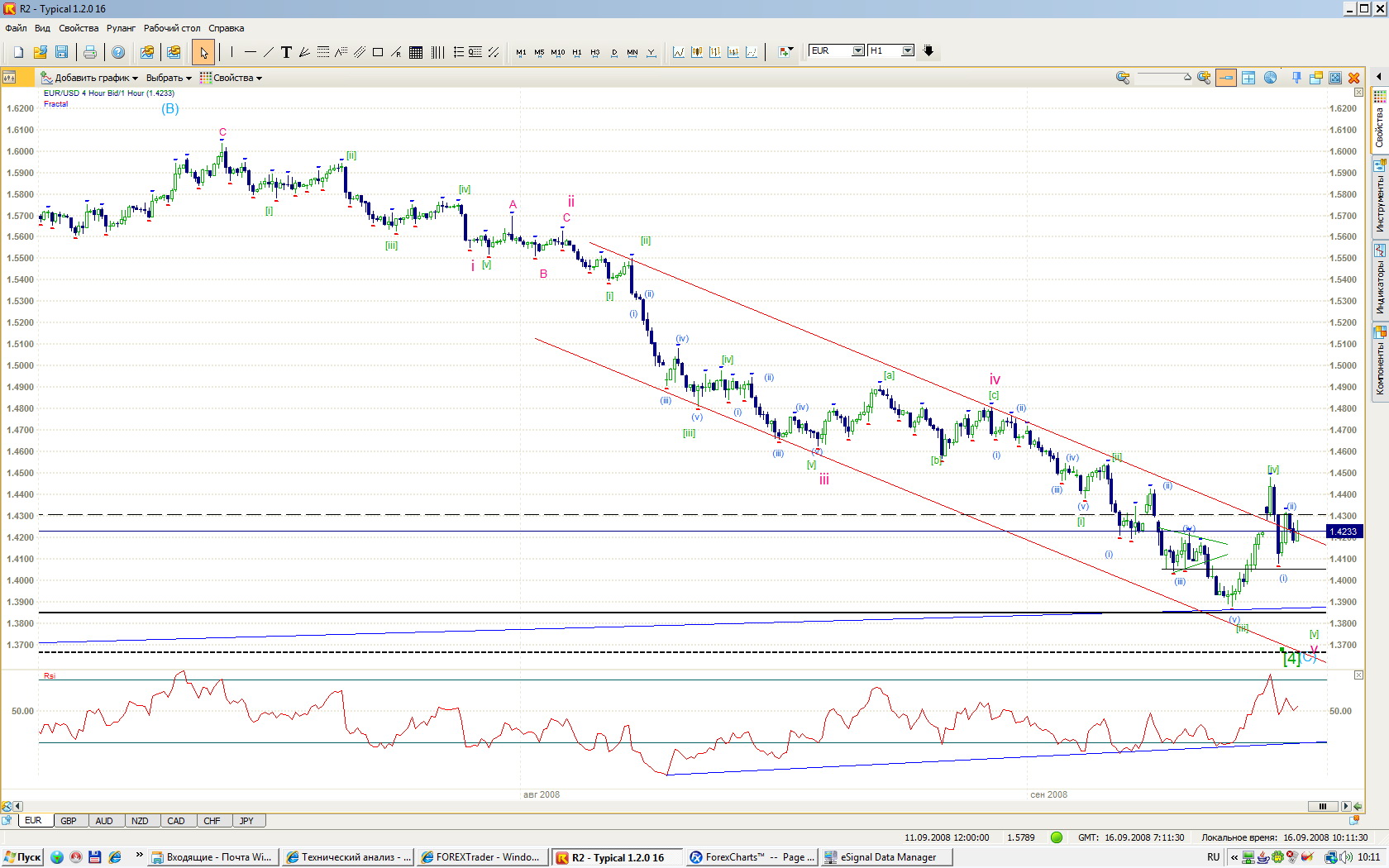This screenshot has height=868, width=1389.
Task: Switch to FOREXTrader window in taskbar
Action: click(x=481, y=857)
